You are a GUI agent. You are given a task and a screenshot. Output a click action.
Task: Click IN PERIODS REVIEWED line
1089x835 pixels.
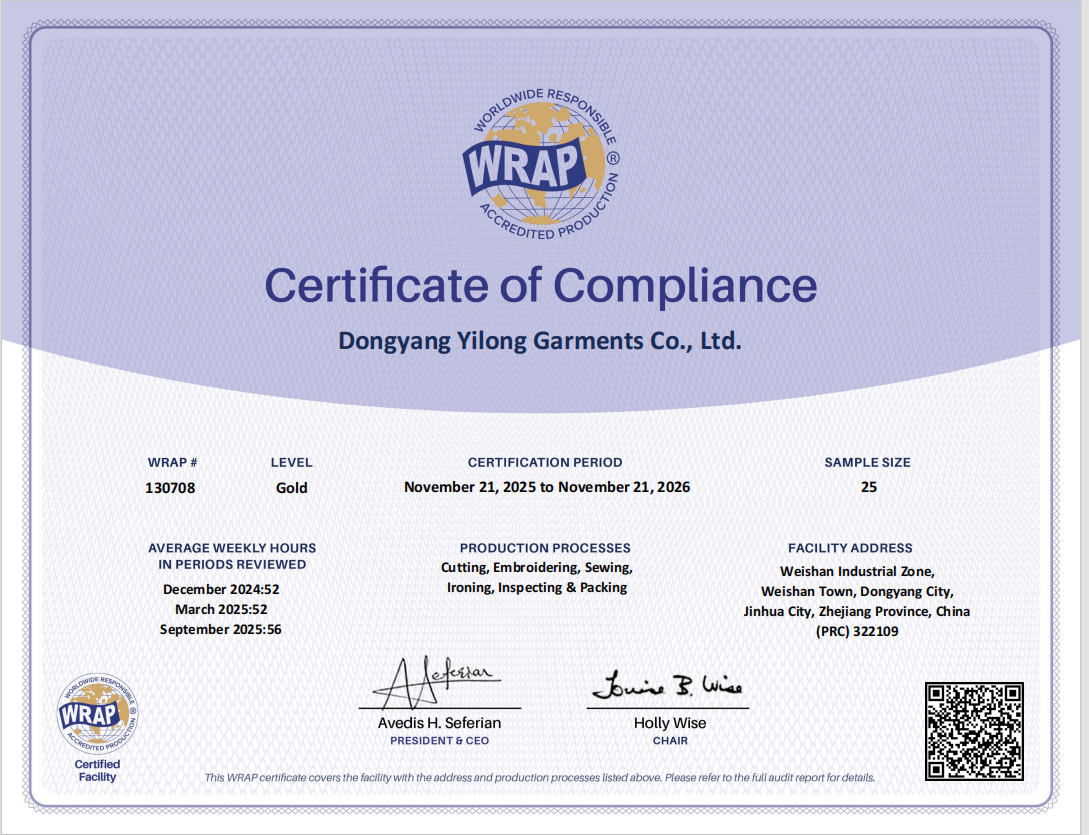click(x=232, y=565)
